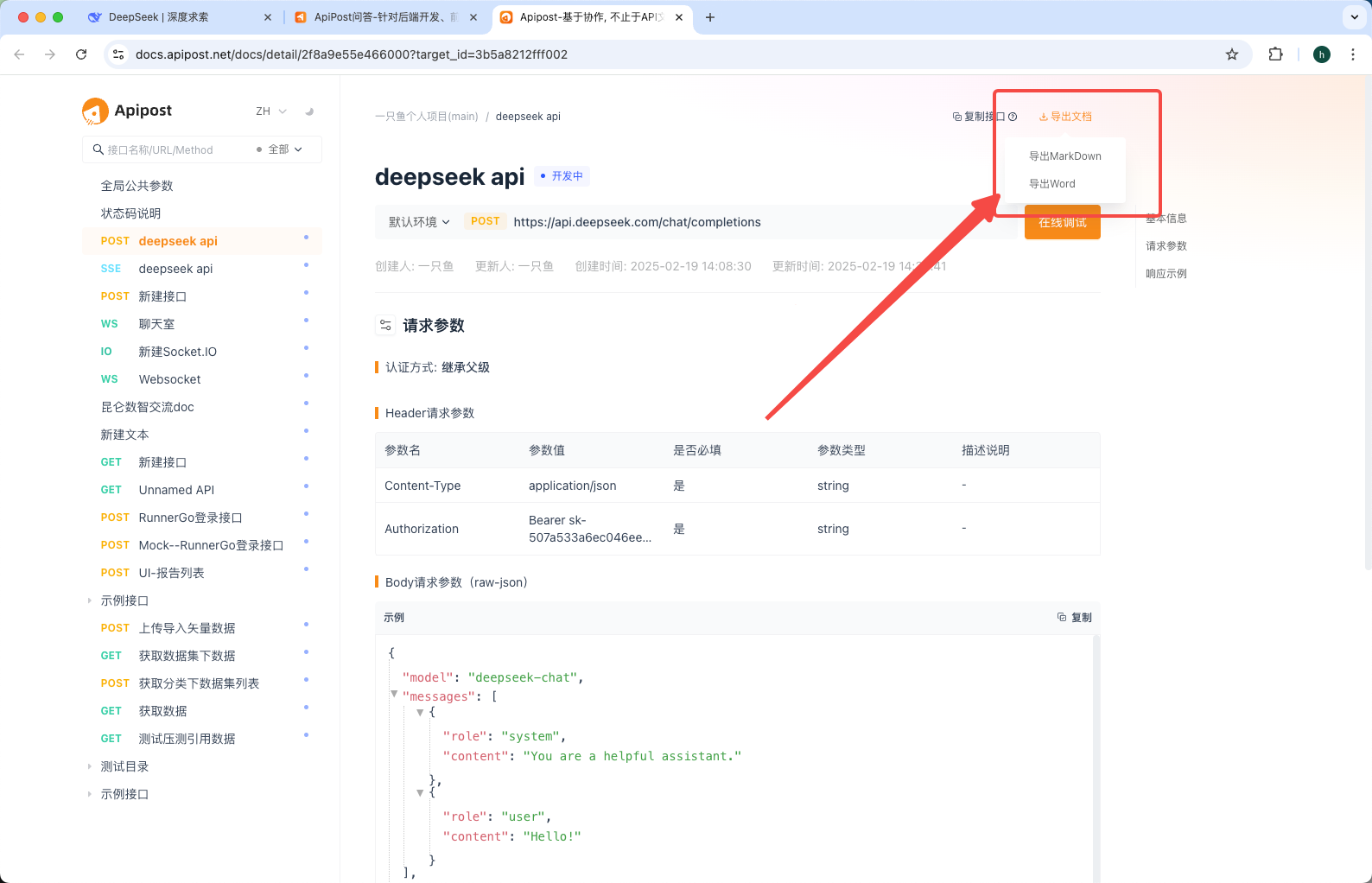Click the Apipost logo icon

(x=95, y=111)
